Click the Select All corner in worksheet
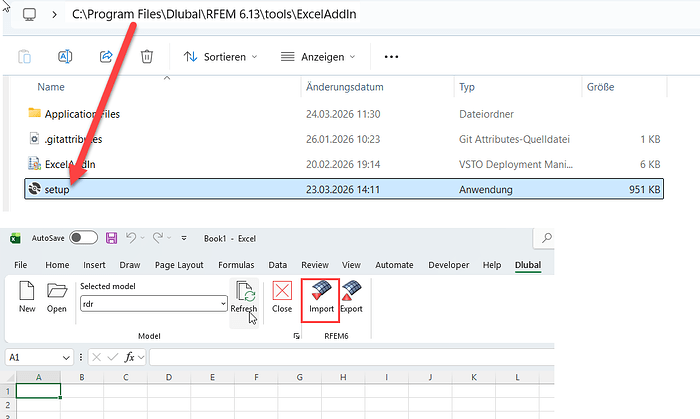This screenshot has height=419, width=700. click(x=8, y=377)
